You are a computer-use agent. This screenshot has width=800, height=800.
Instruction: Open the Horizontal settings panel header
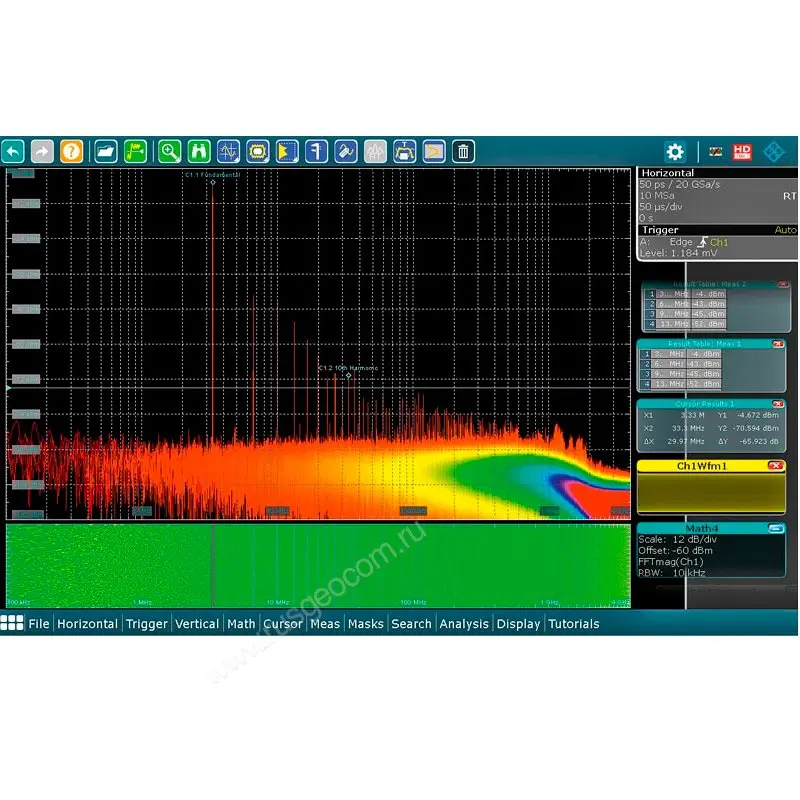coord(668,173)
